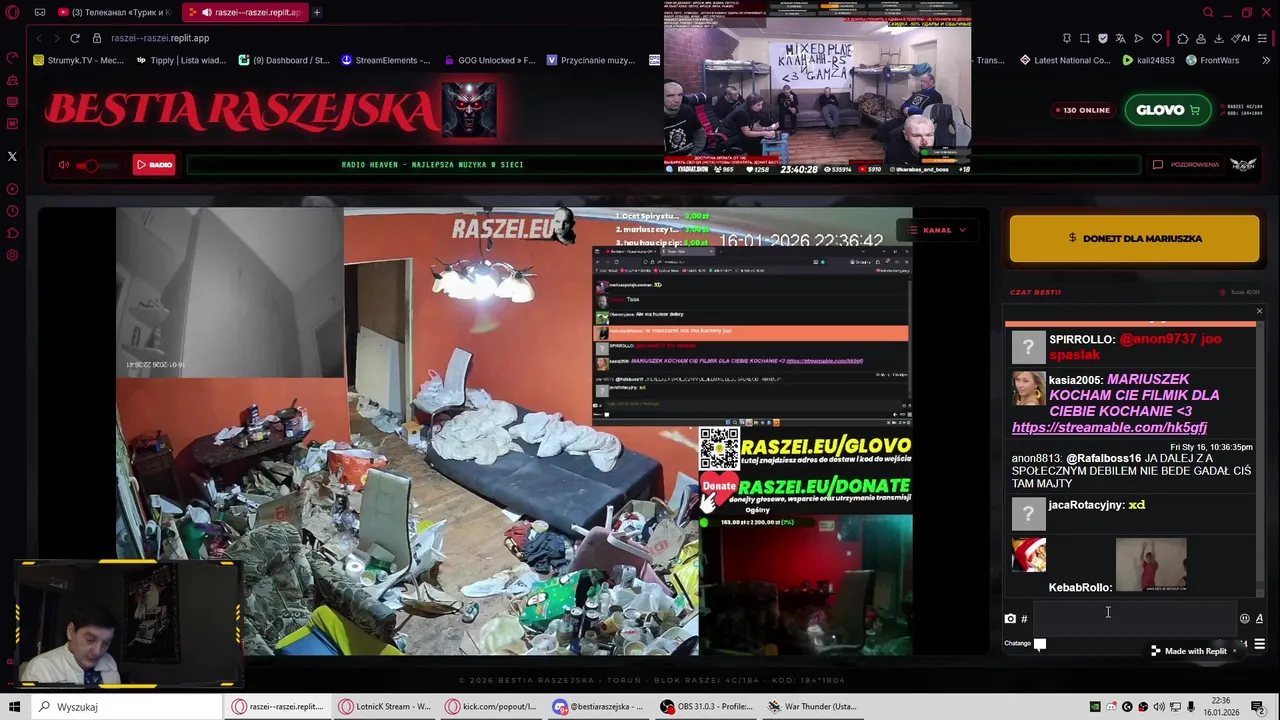Open the GOG Unlocked bookmark
The width and height of the screenshot is (1280, 720).
489,60
